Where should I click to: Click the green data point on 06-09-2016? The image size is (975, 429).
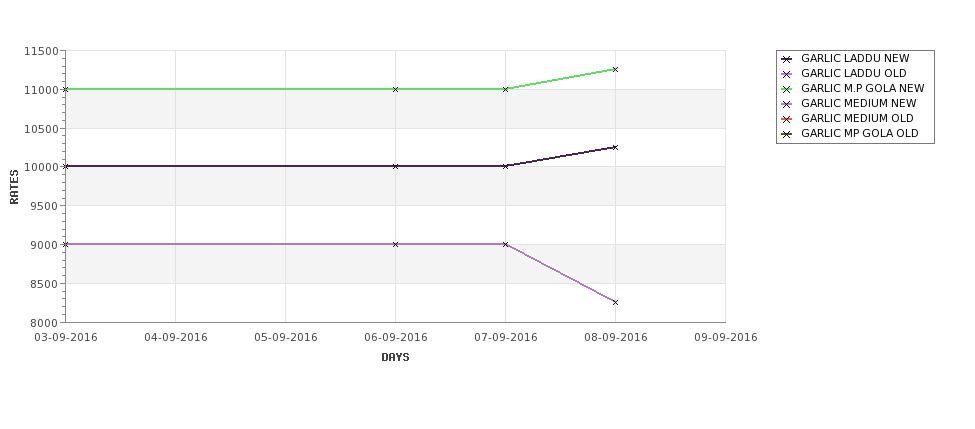(395, 90)
